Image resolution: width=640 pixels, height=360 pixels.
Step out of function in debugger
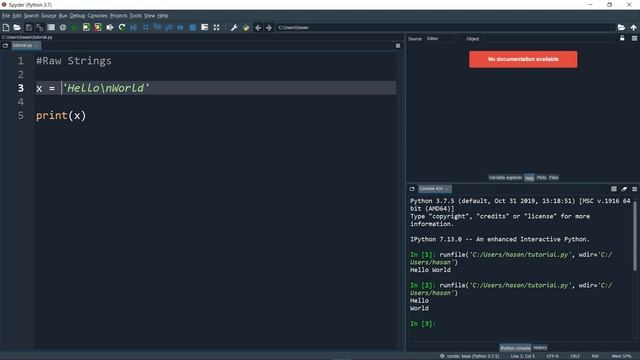point(169,27)
